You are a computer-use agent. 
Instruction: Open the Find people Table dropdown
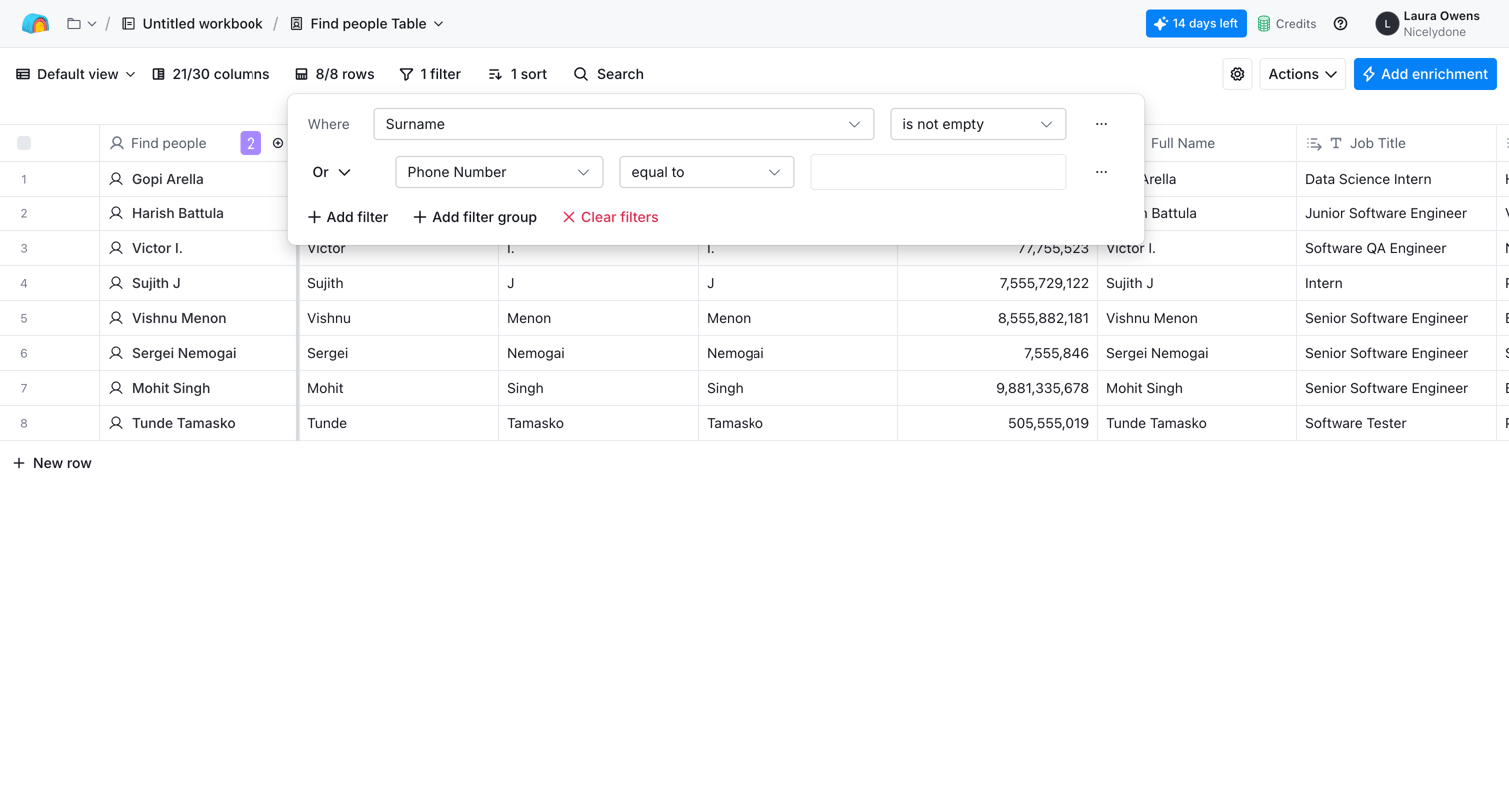367,23
